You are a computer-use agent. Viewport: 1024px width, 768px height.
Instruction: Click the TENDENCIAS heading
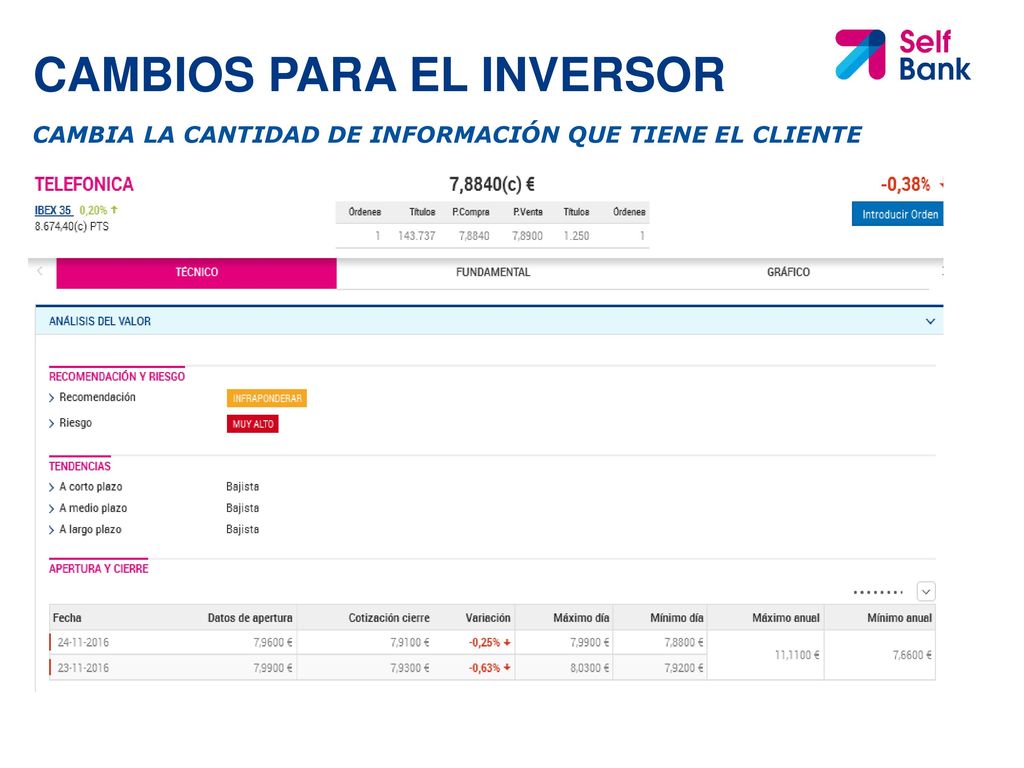80,466
